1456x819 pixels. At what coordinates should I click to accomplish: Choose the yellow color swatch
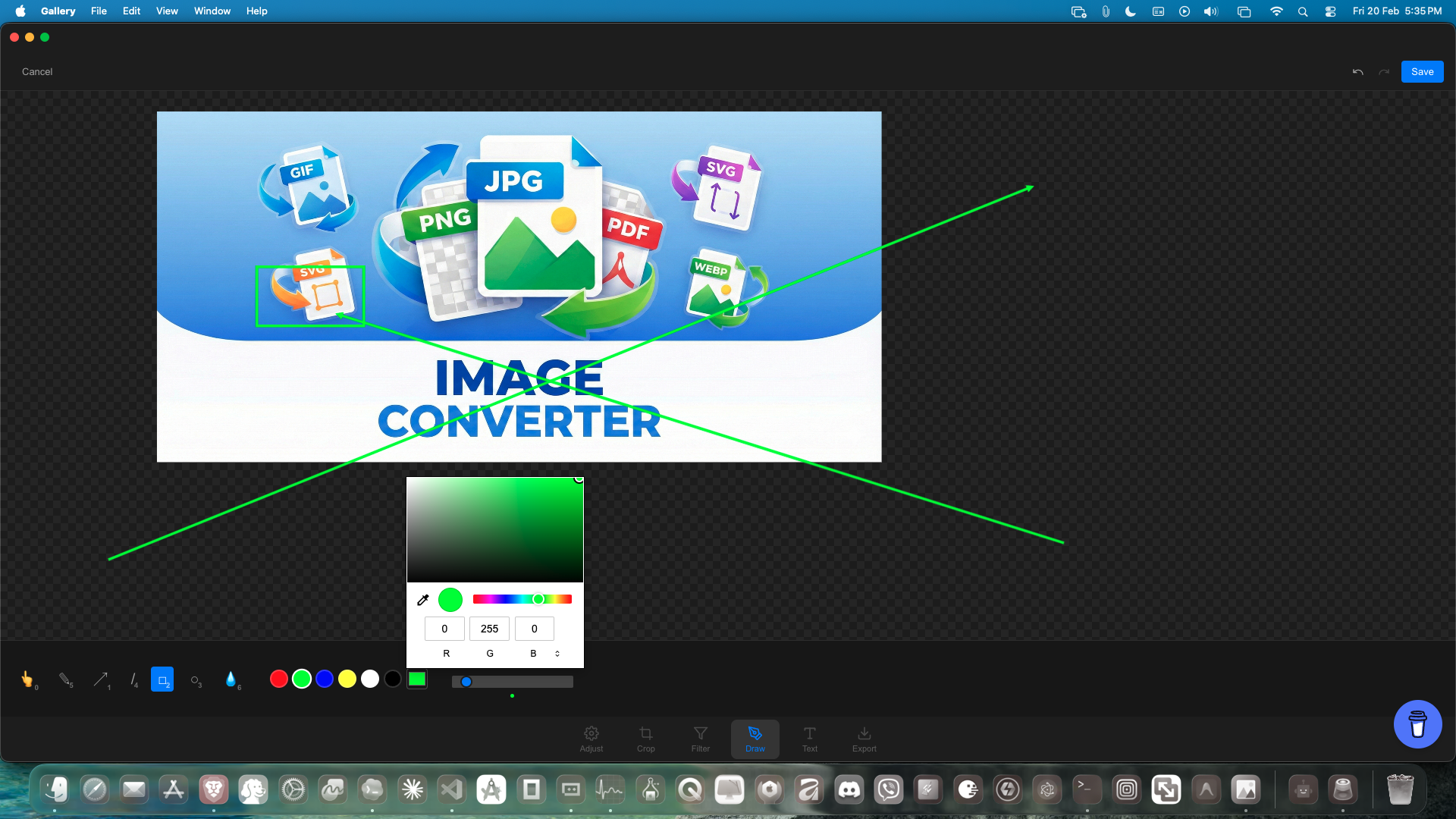pyautogui.click(x=347, y=679)
